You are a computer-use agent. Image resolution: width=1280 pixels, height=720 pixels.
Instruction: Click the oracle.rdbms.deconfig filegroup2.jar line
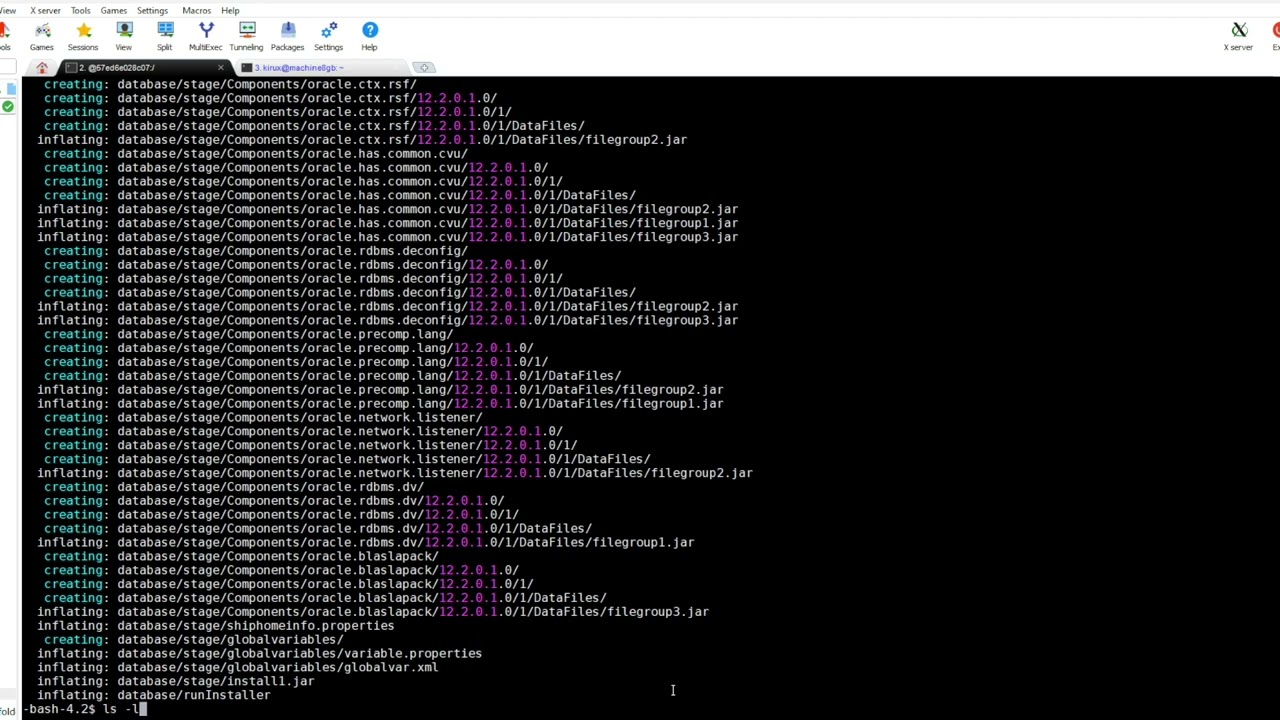(388, 306)
